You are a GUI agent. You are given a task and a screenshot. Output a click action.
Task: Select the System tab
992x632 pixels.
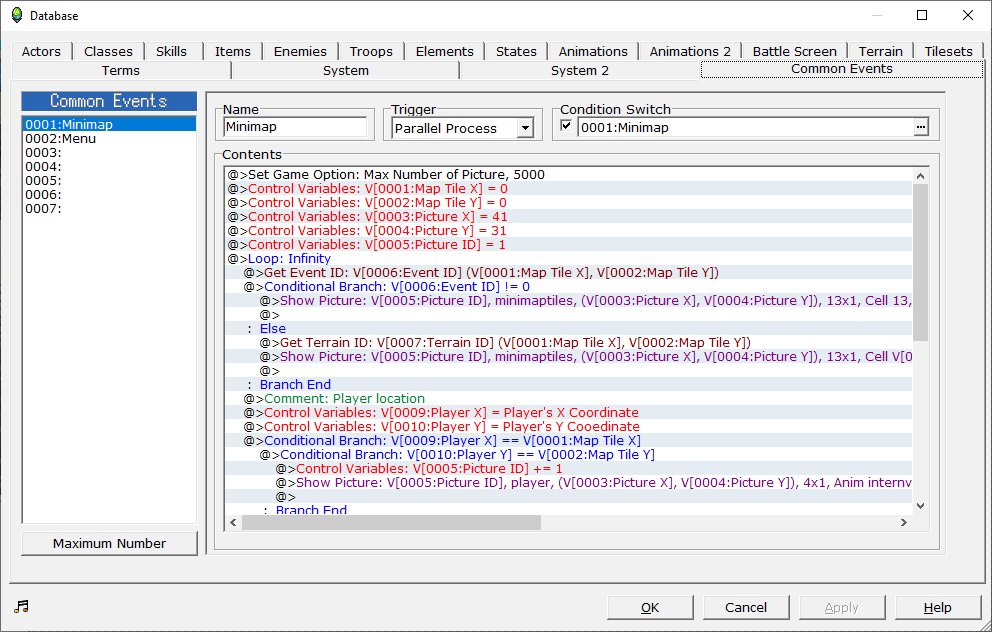(x=345, y=70)
